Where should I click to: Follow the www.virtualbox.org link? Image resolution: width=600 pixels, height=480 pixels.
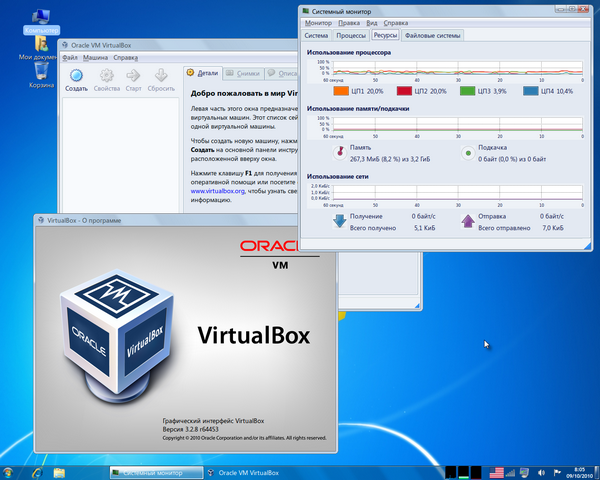pyautogui.click(x=217, y=191)
